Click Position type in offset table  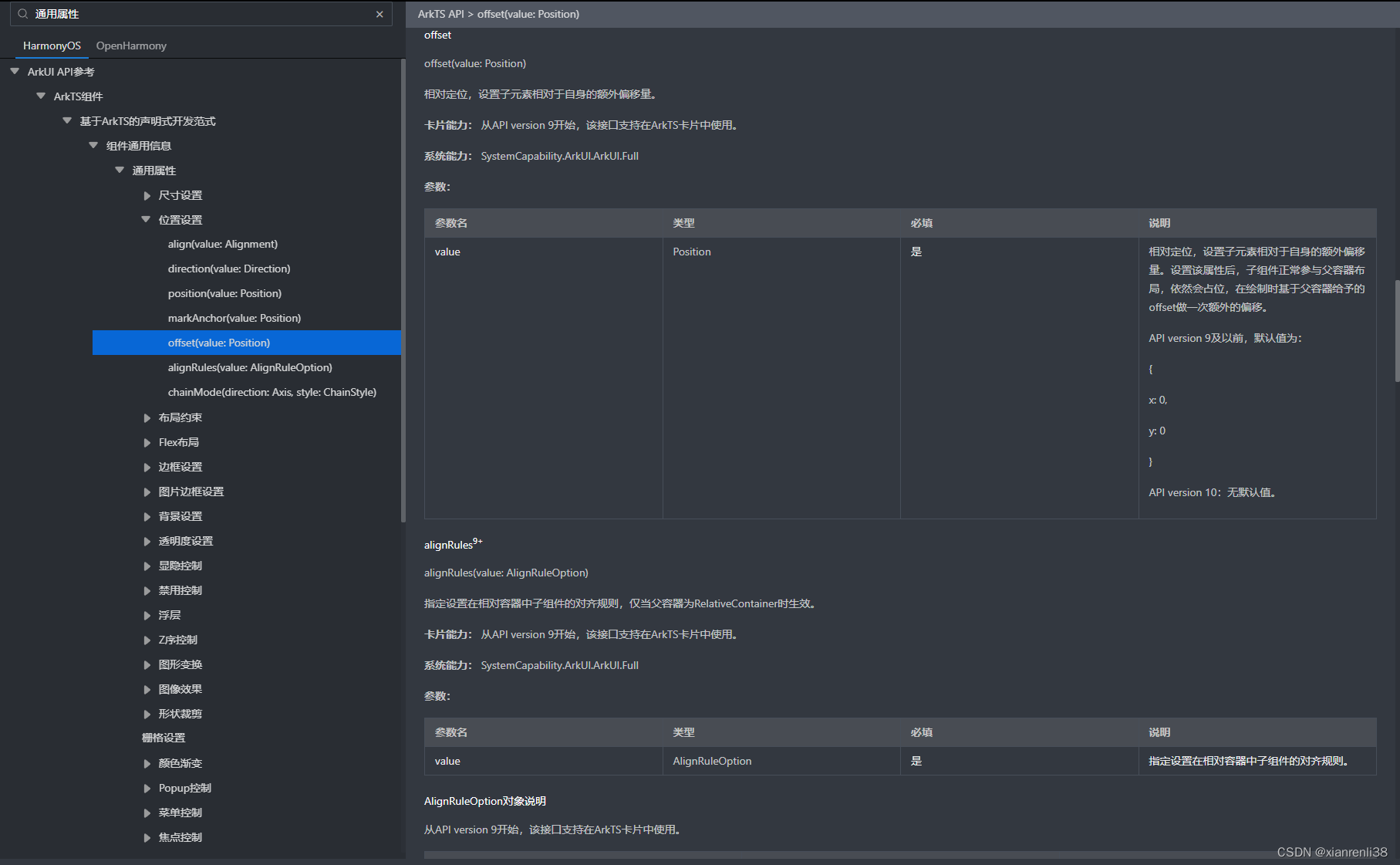[x=692, y=252]
